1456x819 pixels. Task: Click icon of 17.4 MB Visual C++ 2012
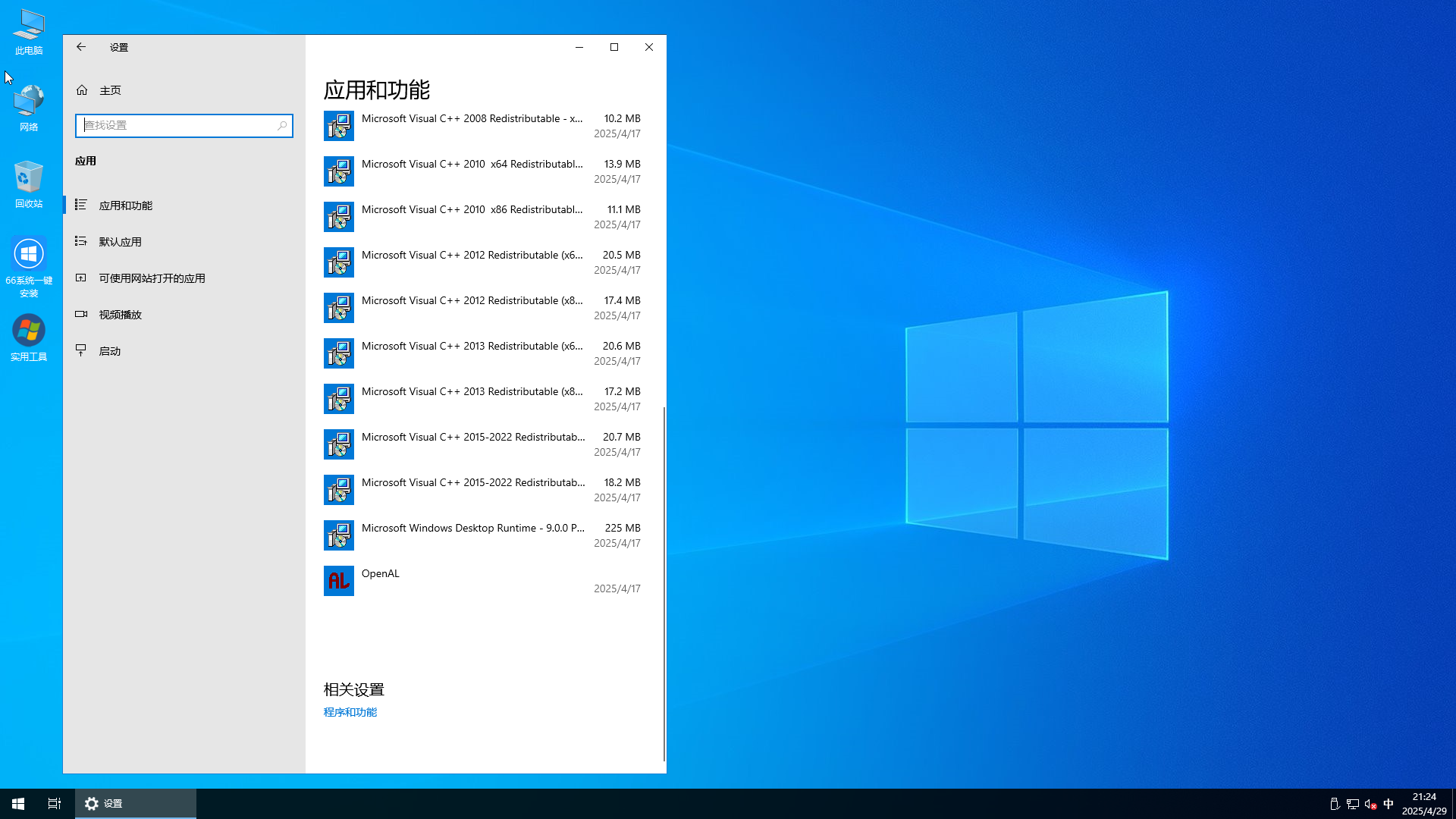point(339,308)
